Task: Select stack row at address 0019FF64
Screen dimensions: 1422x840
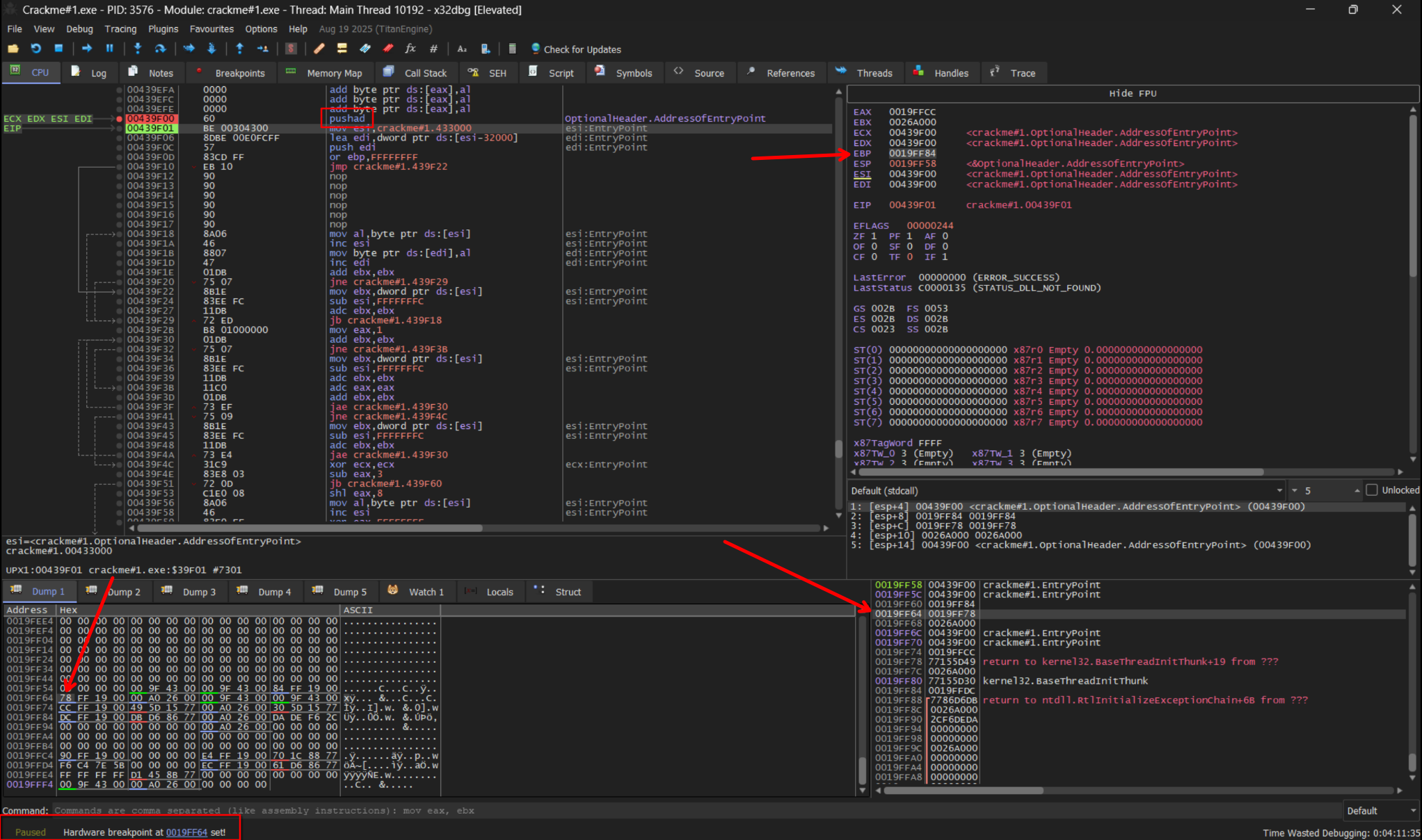Action: point(1138,614)
